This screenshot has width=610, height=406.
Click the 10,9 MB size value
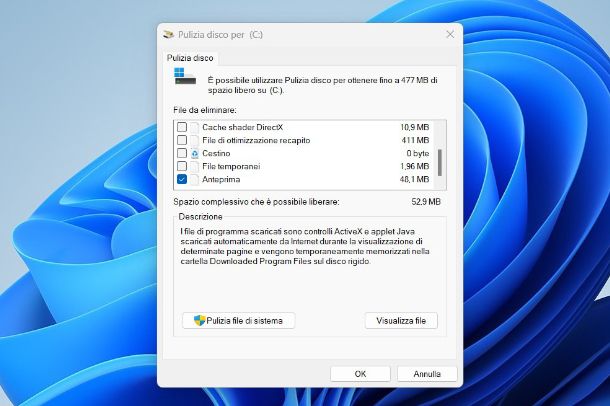[415, 127]
